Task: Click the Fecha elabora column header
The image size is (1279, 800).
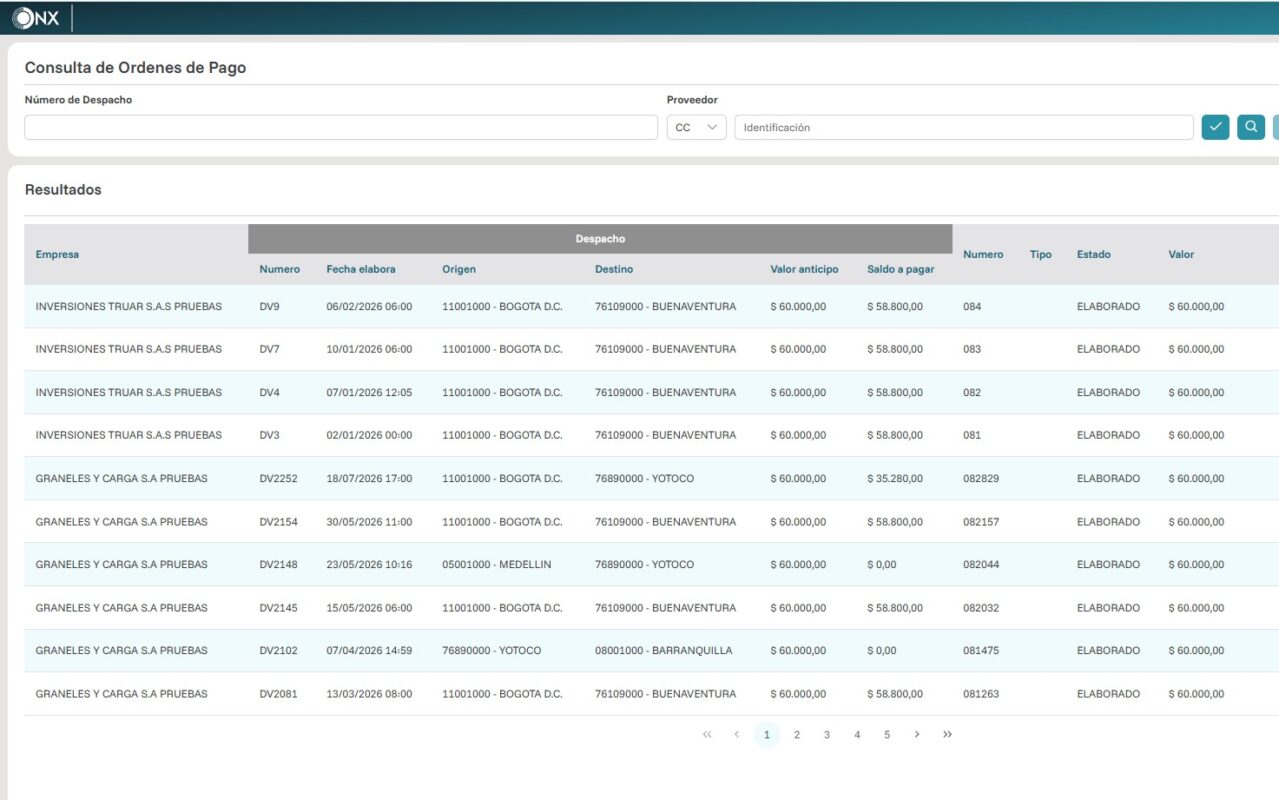Action: click(x=361, y=269)
